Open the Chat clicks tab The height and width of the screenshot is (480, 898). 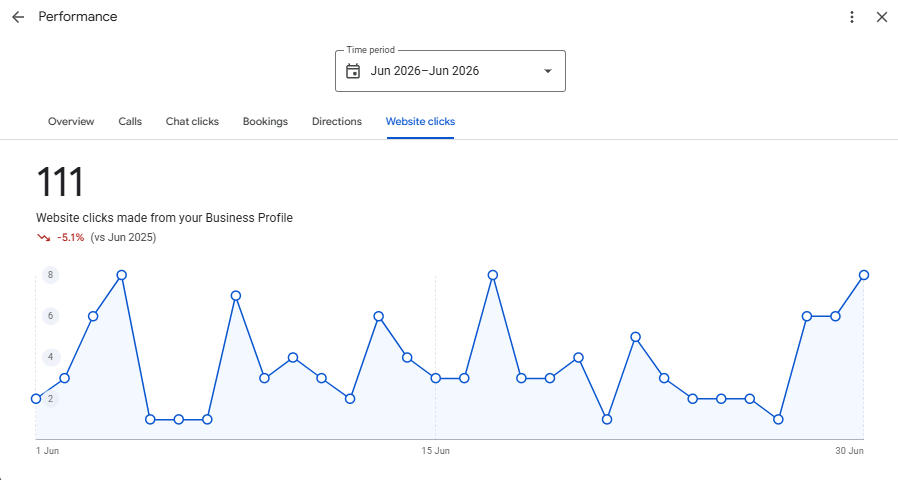click(192, 121)
